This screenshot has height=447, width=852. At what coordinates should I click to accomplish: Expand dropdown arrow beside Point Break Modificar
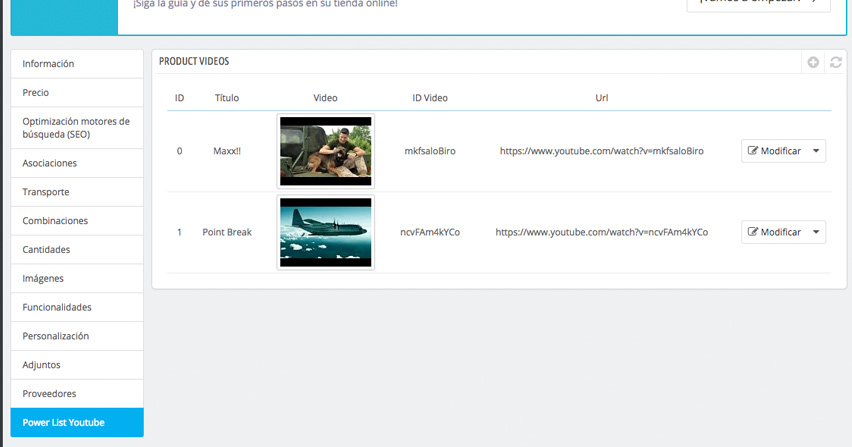816,232
